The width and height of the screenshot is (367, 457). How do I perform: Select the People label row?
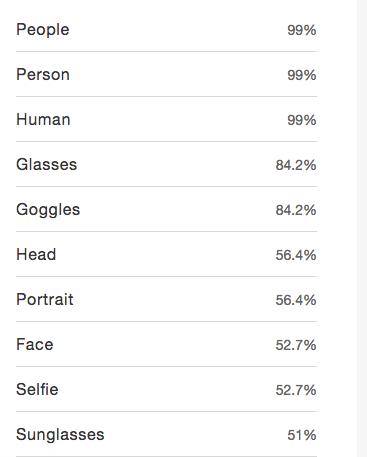166,30
